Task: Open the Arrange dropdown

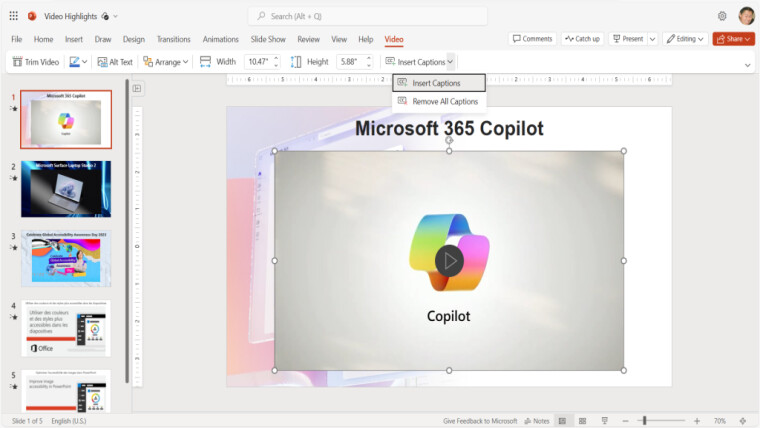Action: (166, 62)
